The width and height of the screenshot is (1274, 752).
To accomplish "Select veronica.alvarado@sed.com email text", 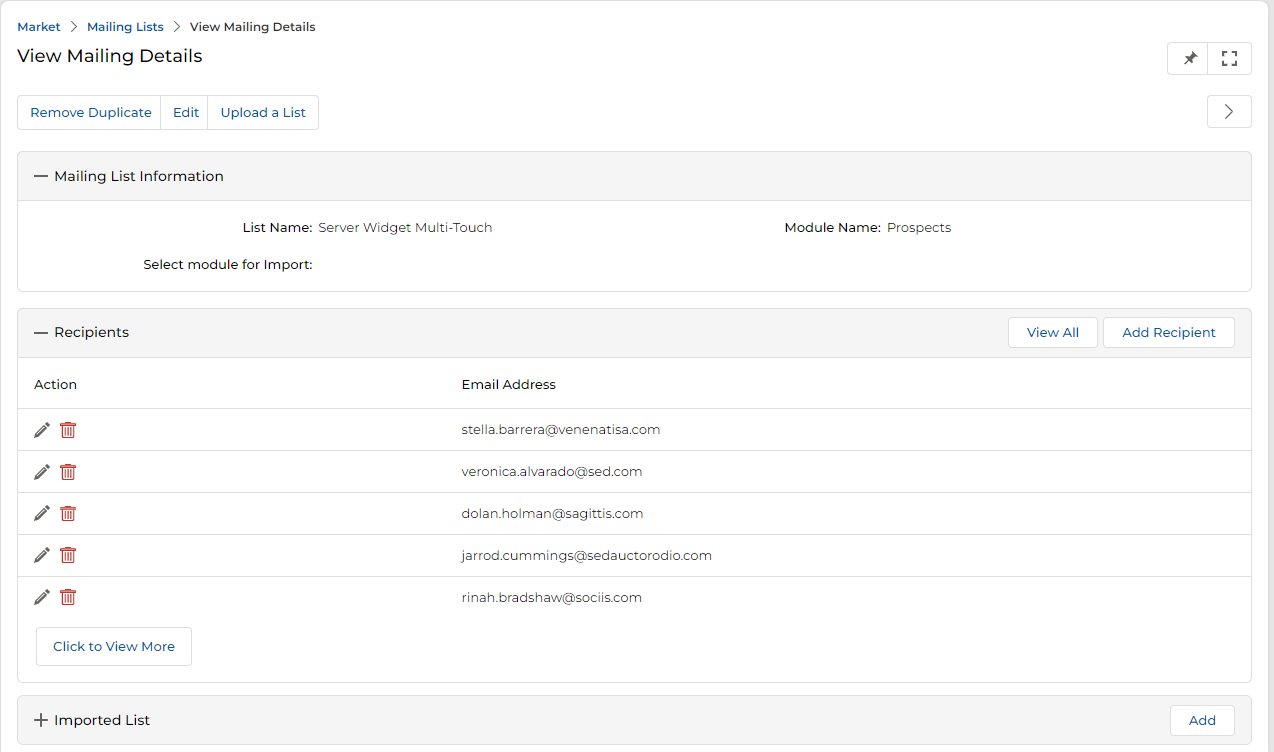I will [x=552, y=472].
